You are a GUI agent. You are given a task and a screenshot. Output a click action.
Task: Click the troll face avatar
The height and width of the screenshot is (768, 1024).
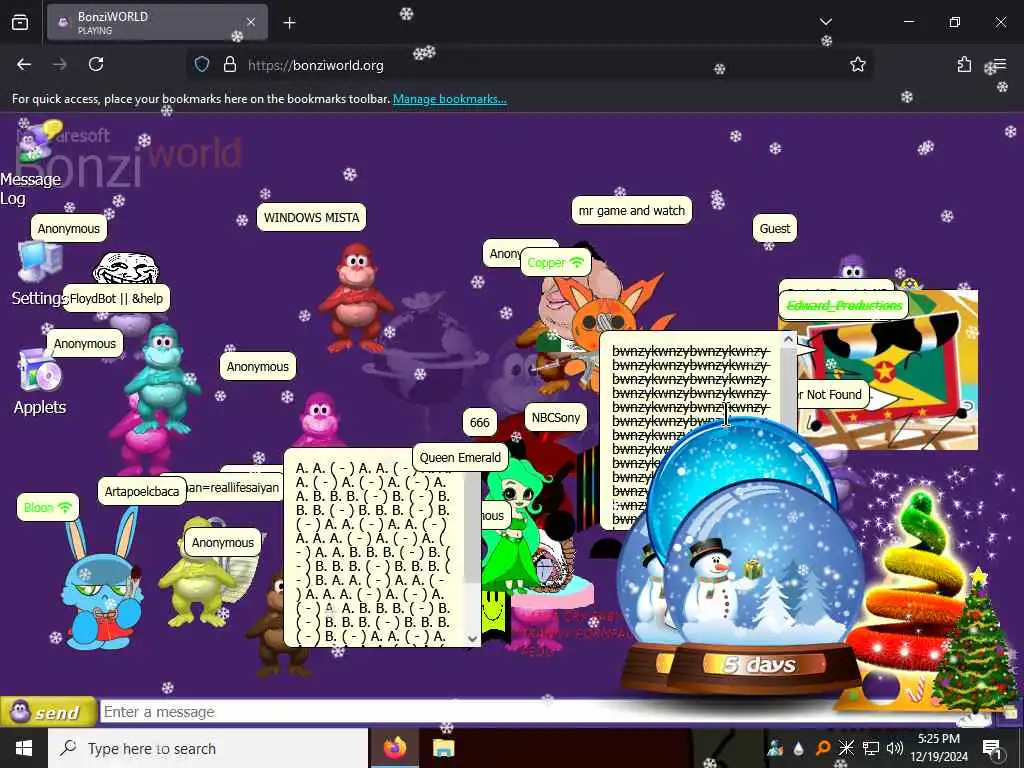[x=126, y=268]
